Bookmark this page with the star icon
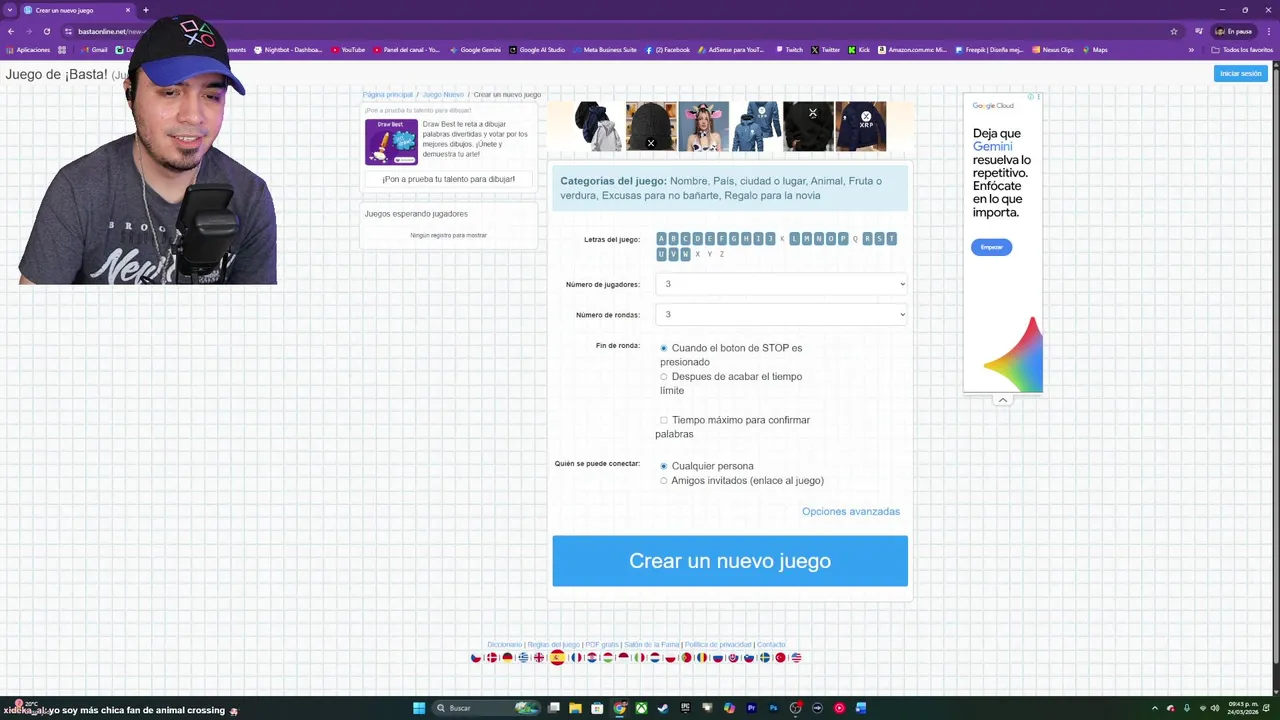Screen dimensions: 1280x720 (x=1174, y=31)
